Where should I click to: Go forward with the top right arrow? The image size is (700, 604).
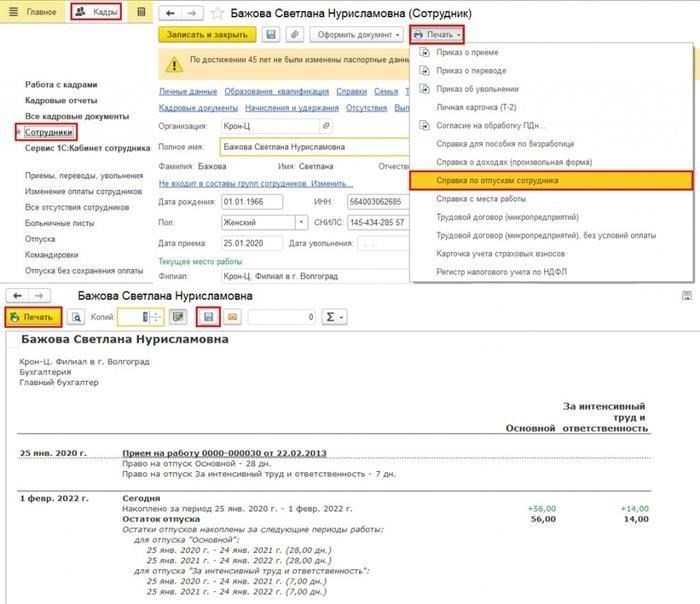pyautogui.click(x=192, y=13)
